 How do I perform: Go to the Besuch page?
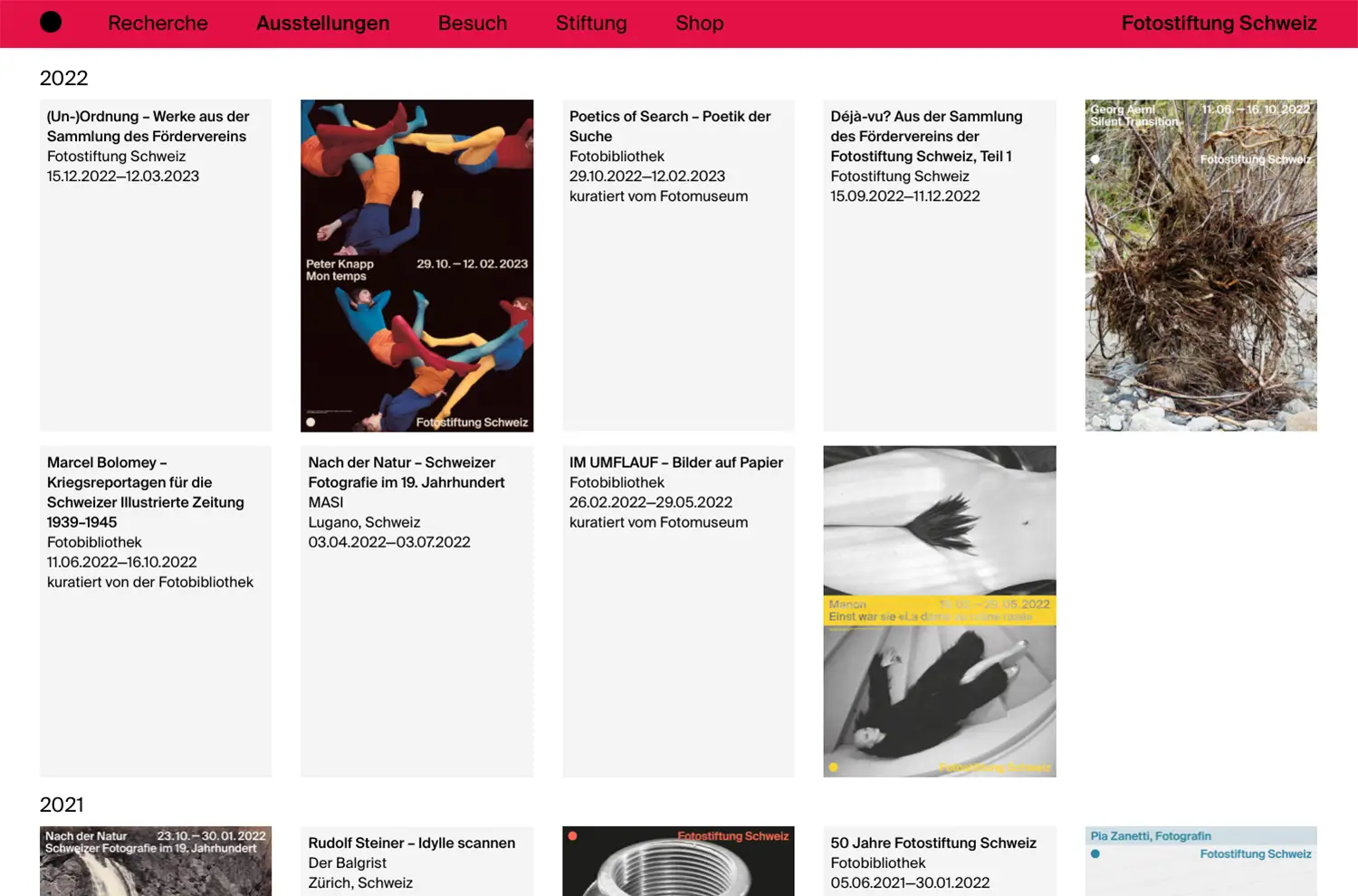(473, 24)
